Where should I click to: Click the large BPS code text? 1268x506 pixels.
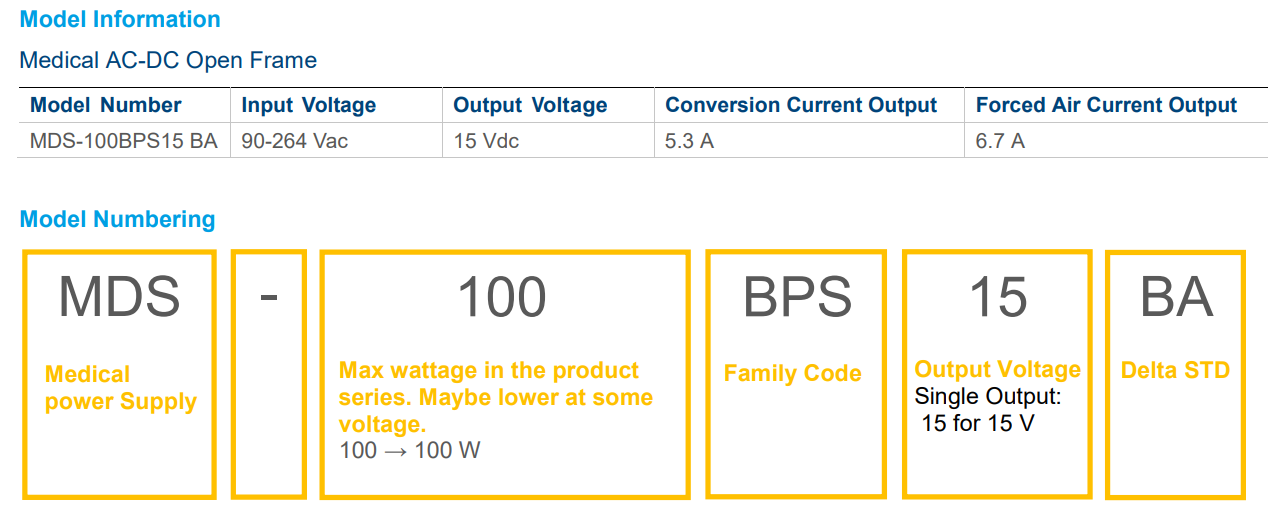pos(797,297)
